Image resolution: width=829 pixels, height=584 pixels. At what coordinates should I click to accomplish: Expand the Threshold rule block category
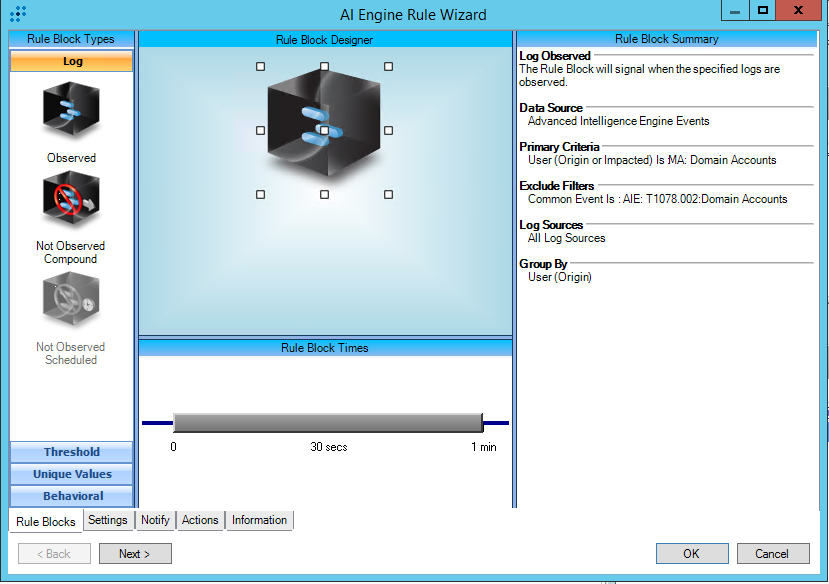(72, 452)
